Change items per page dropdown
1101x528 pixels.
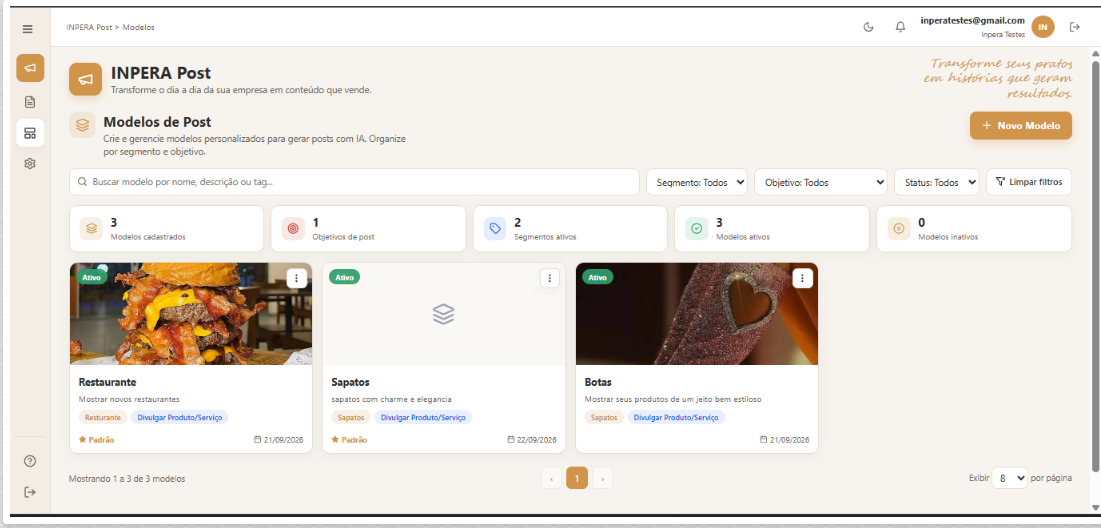click(x=1010, y=478)
